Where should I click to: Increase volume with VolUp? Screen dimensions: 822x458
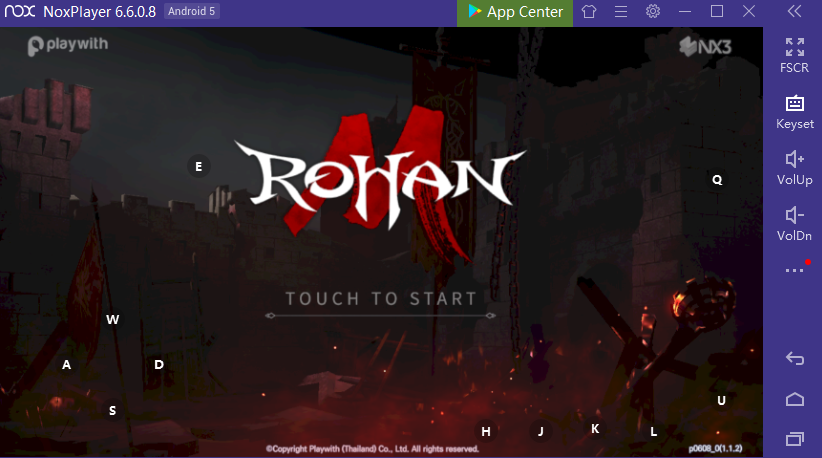[x=795, y=168]
